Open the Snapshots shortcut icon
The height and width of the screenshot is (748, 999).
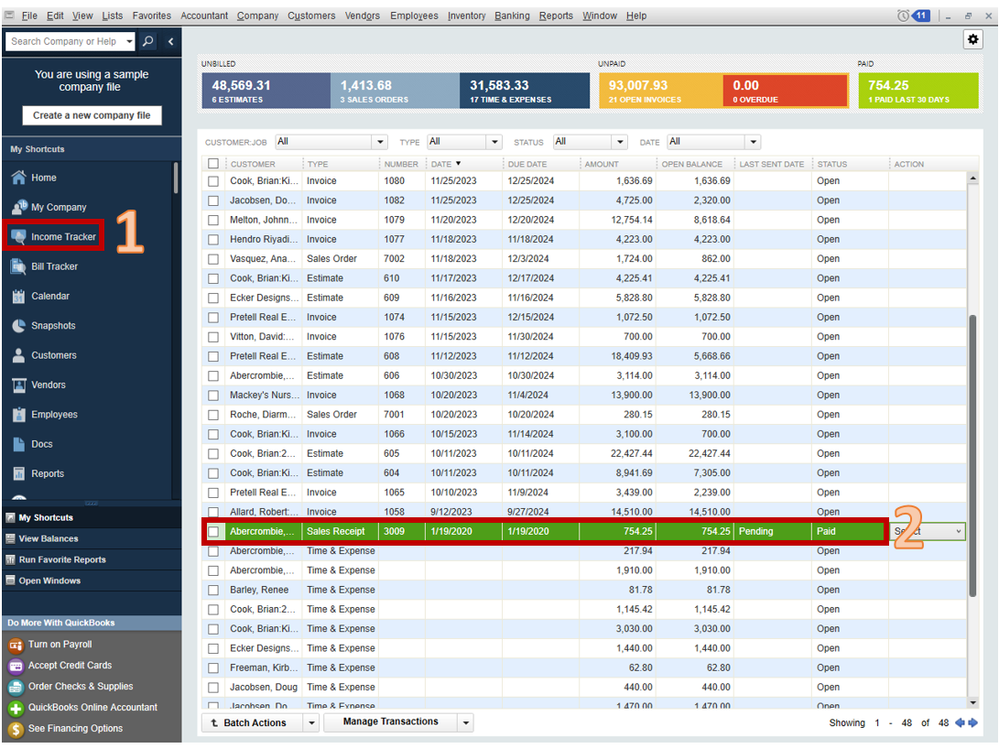click(x=19, y=326)
